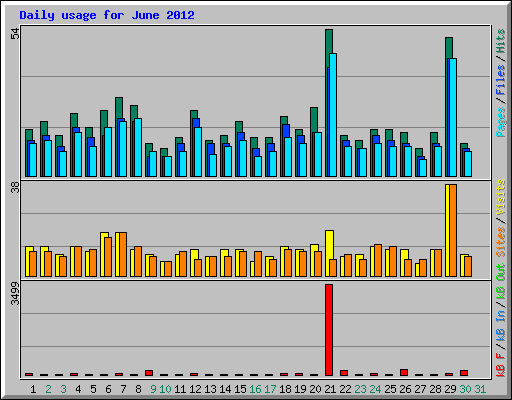Click the small red kB bar for day 9
This screenshot has height=400, width=512.
click(x=149, y=373)
